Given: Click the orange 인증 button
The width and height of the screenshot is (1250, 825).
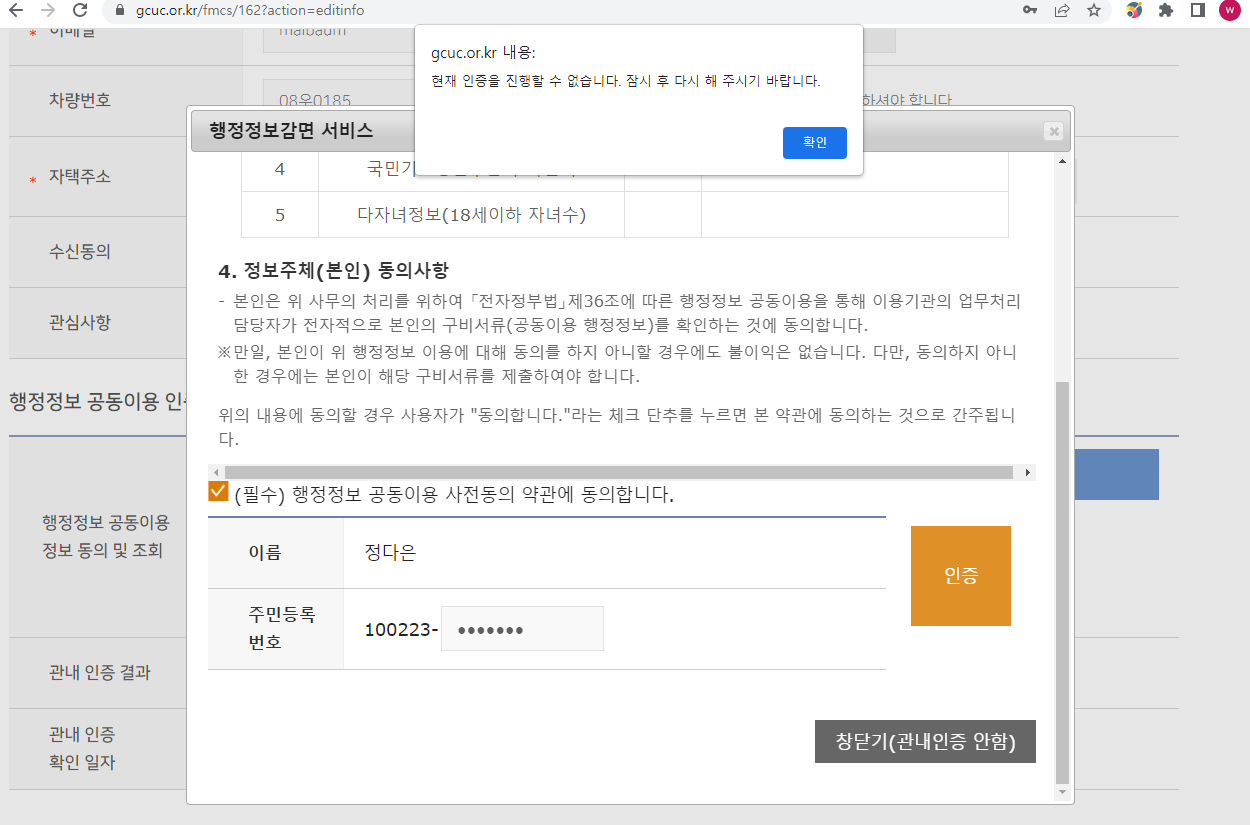Looking at the screenshot, I should click(x=960, y=576).
